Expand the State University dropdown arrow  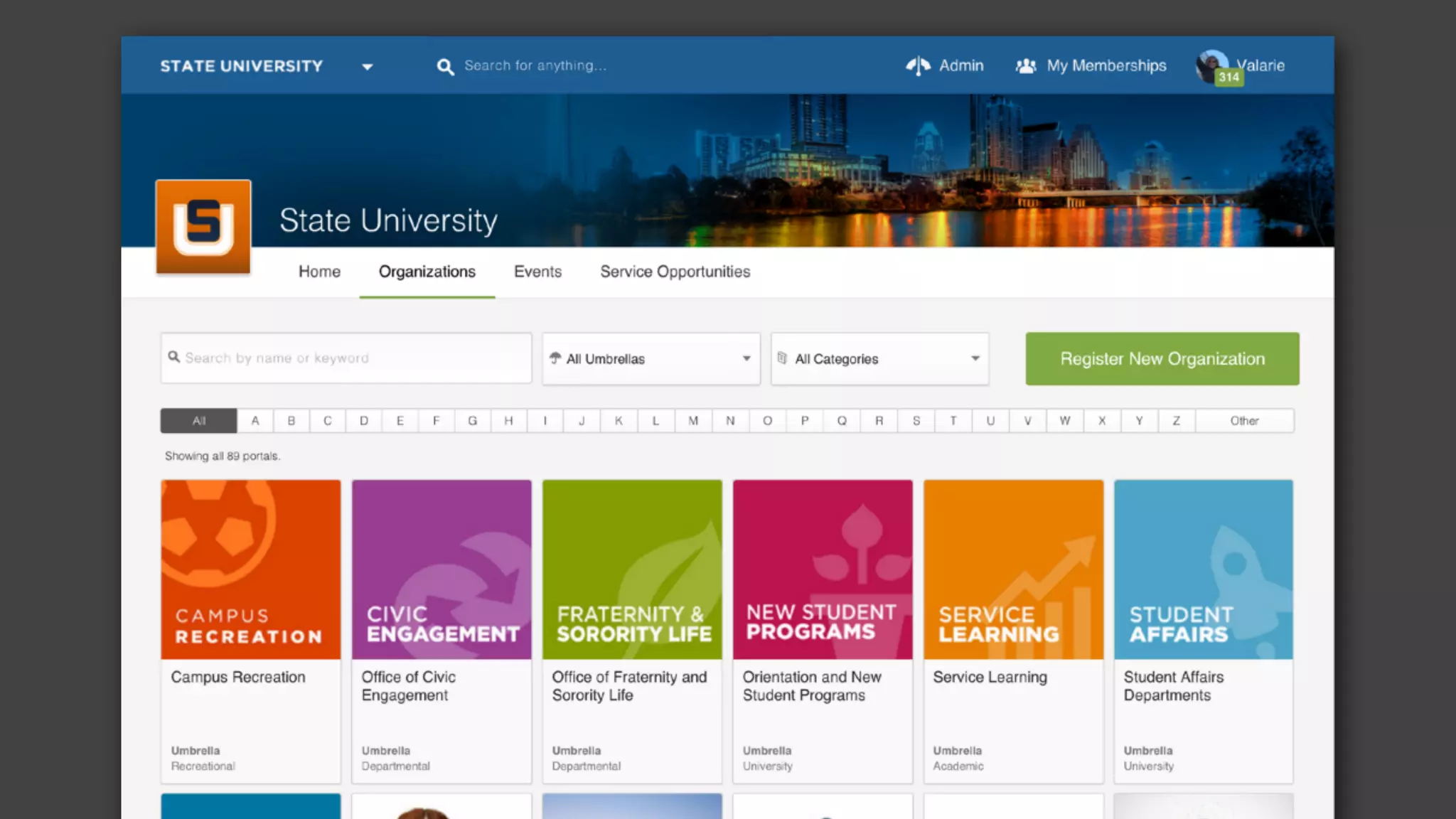pos(367,67)
